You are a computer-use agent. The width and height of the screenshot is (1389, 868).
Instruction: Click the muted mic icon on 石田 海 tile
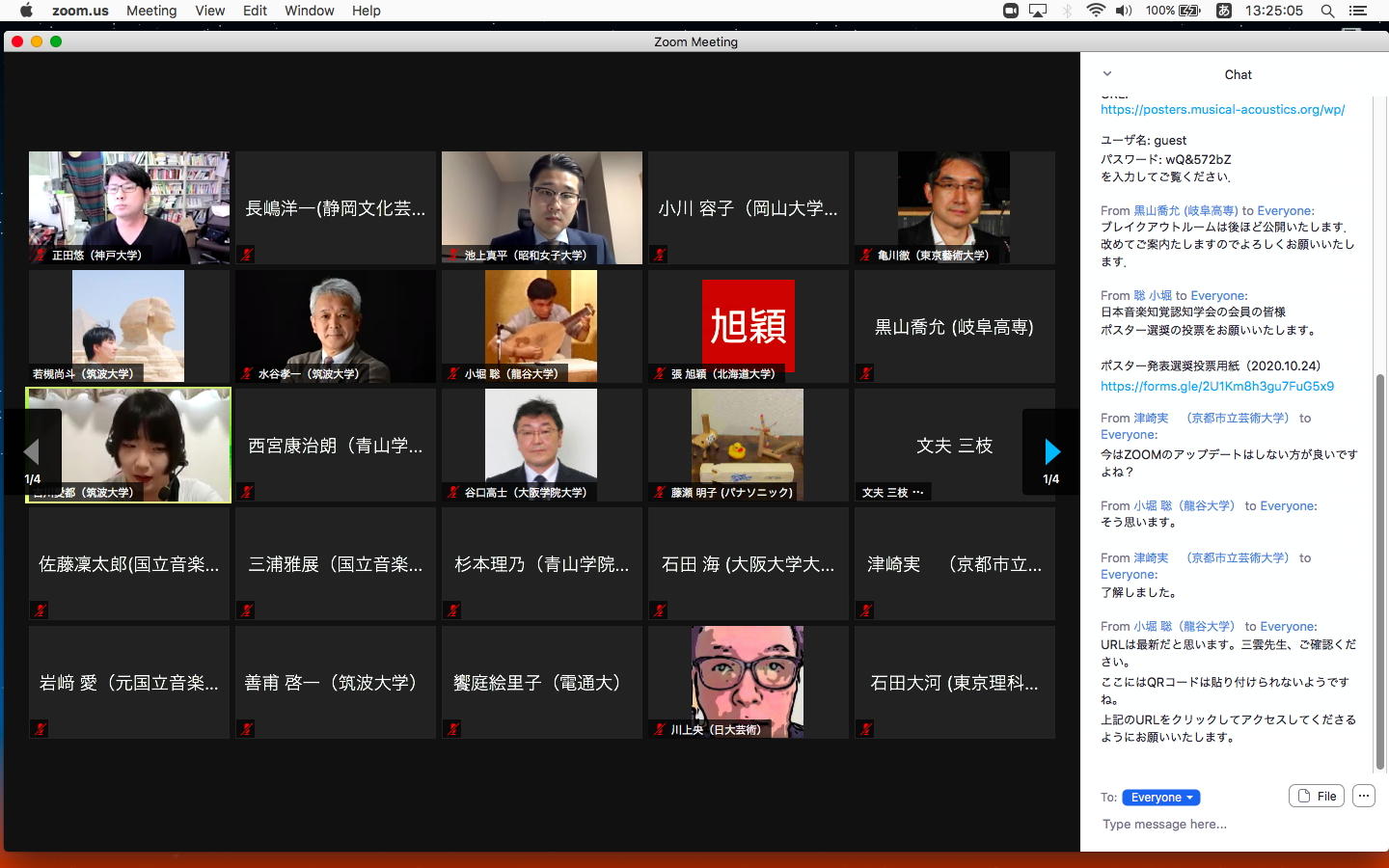659,610
